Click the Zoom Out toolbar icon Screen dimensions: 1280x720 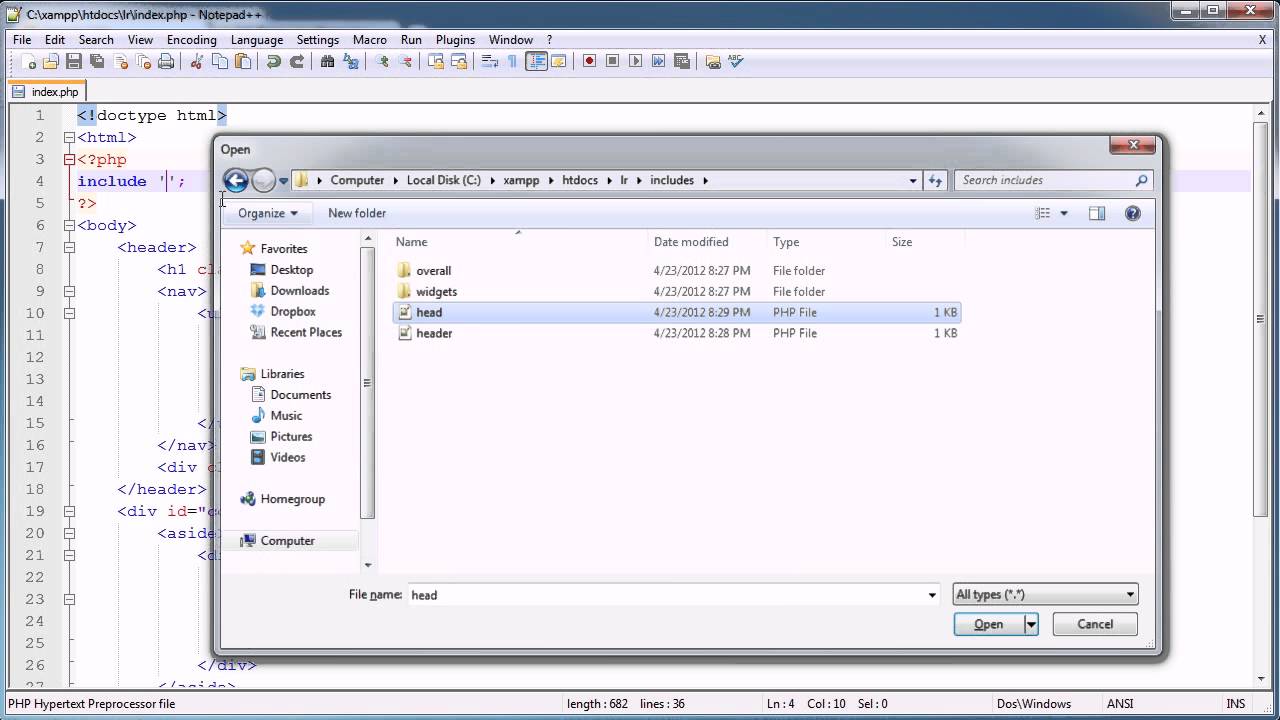(404, 62)
